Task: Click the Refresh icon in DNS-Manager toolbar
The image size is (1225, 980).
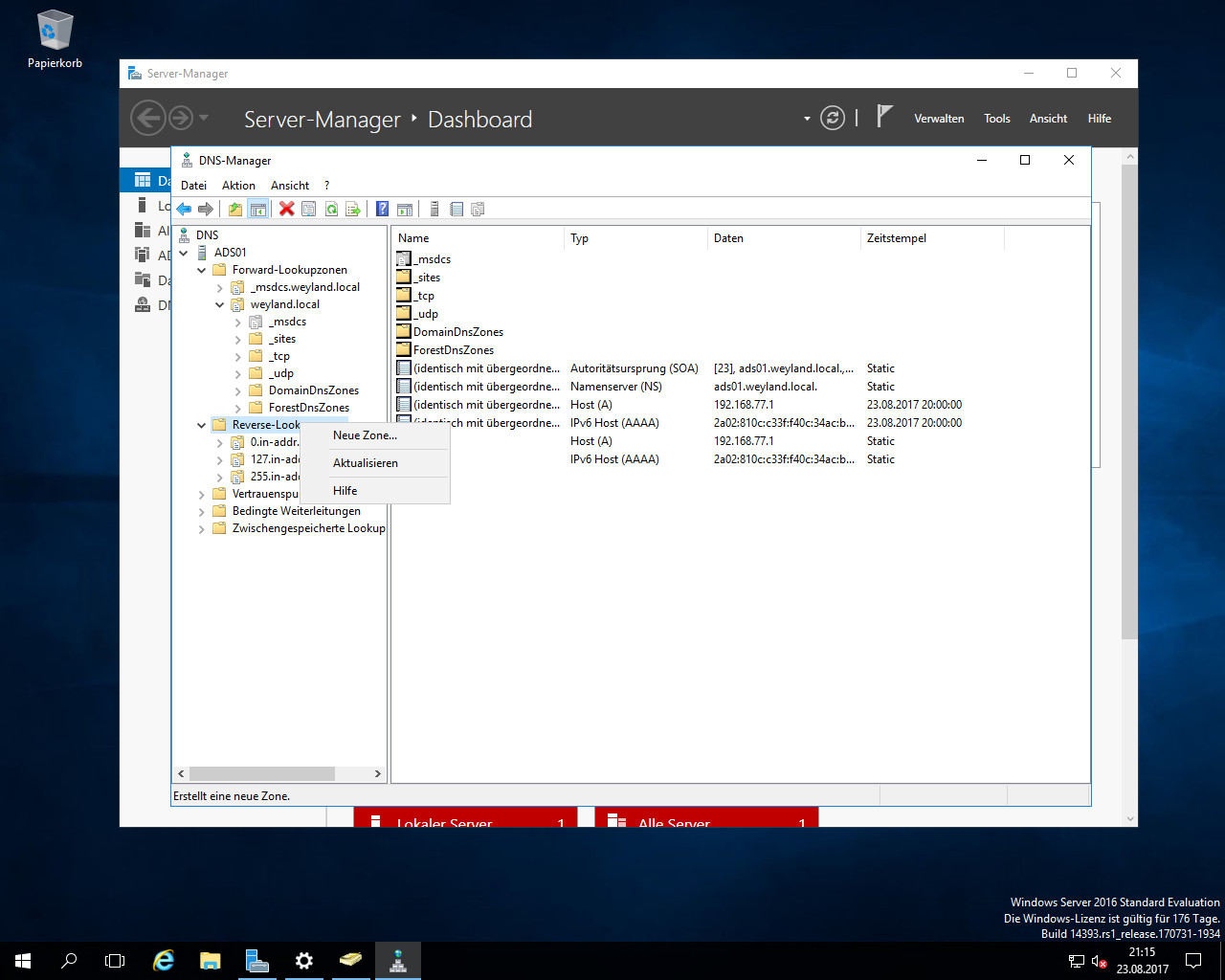Action: (331, 209)
